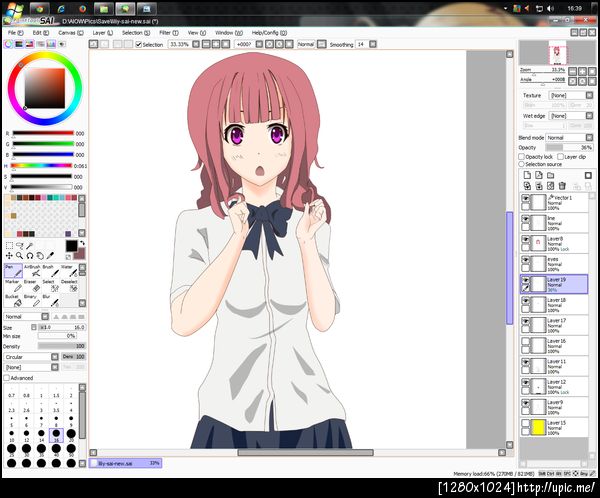
Task: Toggle the color wheel panel icon
Action: (8, 44)
